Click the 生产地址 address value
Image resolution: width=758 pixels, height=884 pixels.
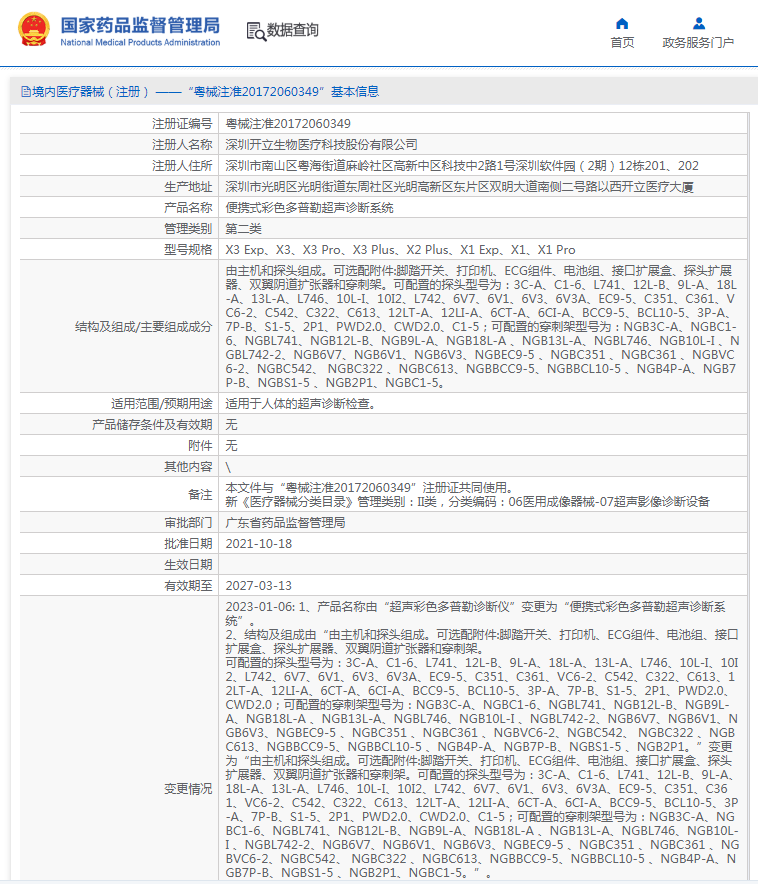[459, 187]
